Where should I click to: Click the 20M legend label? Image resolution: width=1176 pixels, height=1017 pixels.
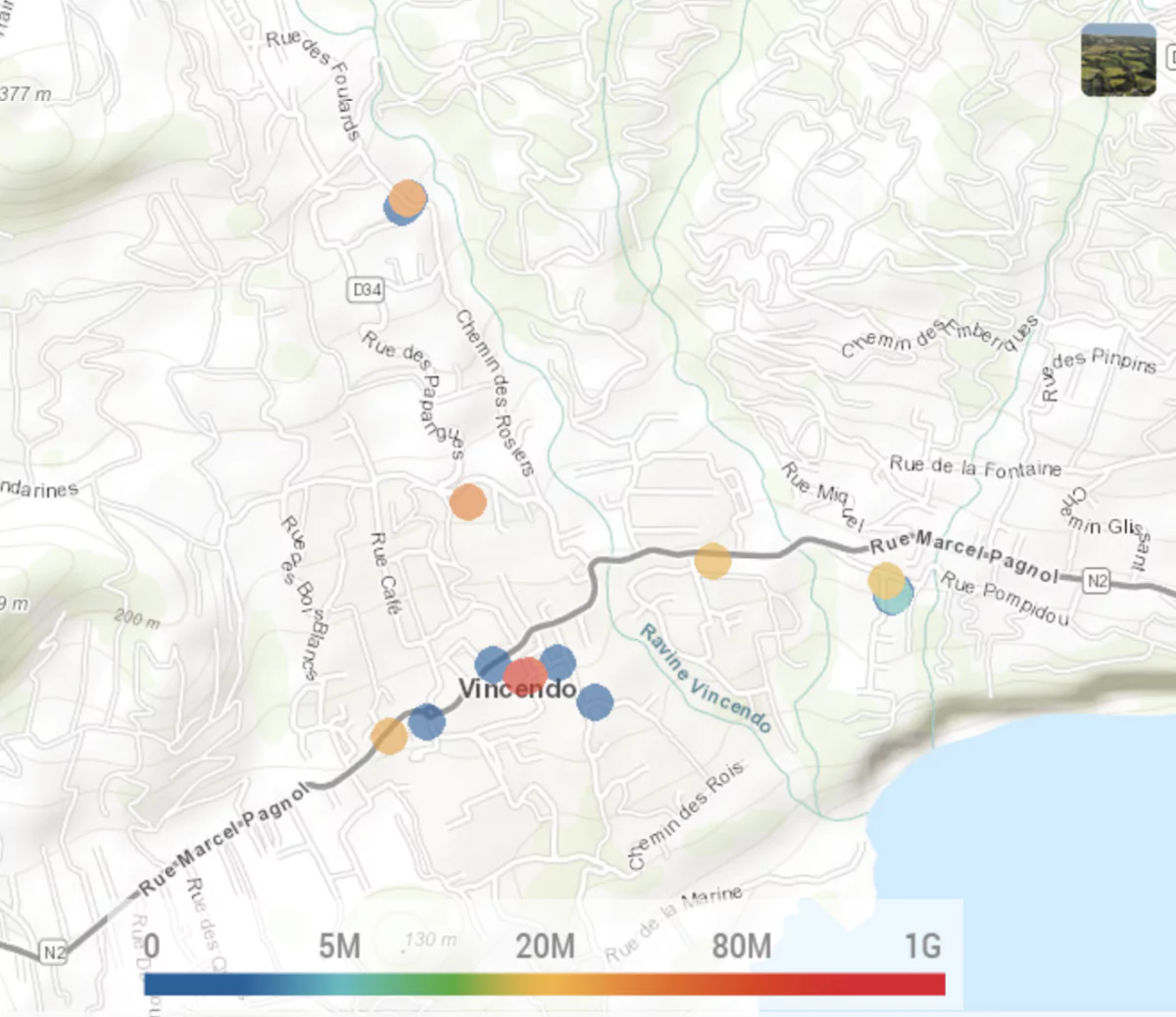[x=545, y=946]
